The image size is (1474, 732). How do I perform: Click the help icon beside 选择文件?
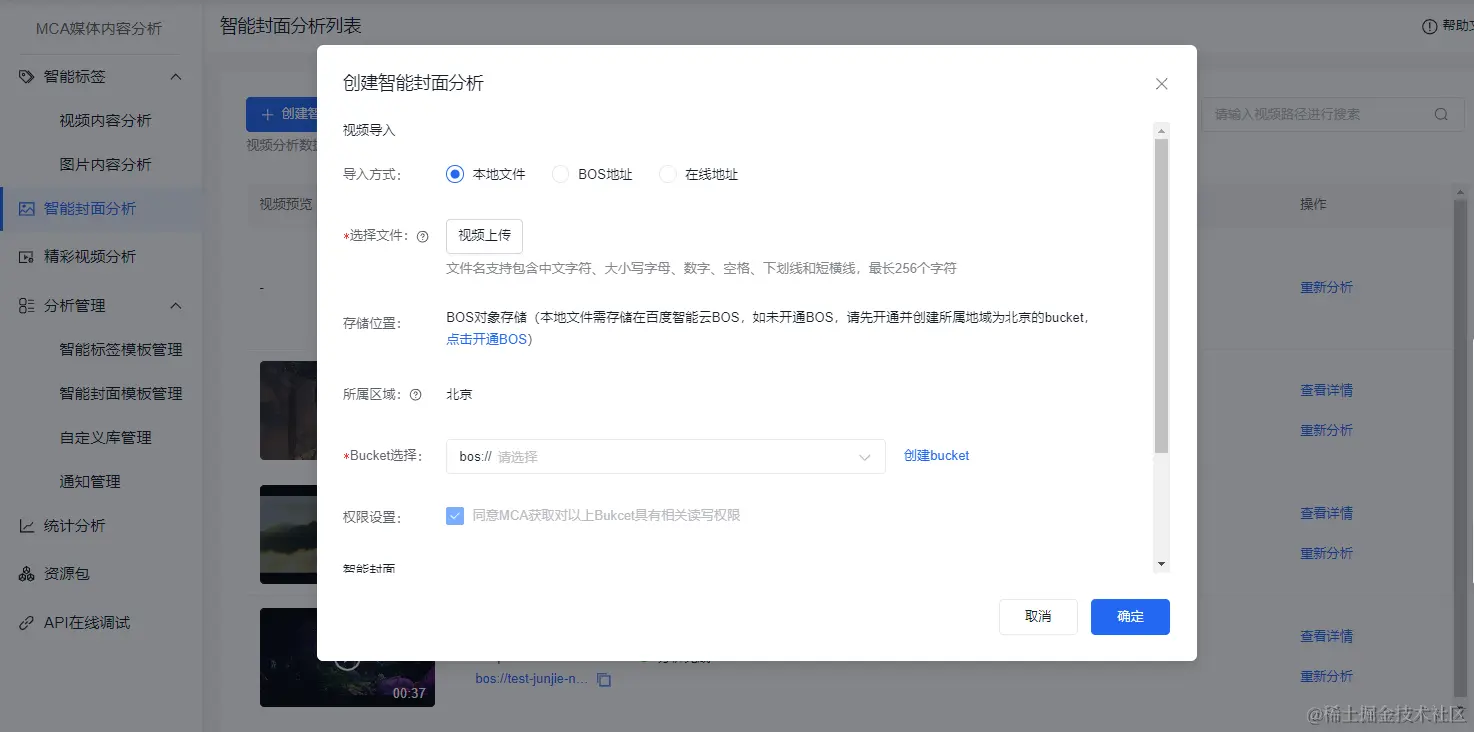pyautogui.click(x=422, y=237)
